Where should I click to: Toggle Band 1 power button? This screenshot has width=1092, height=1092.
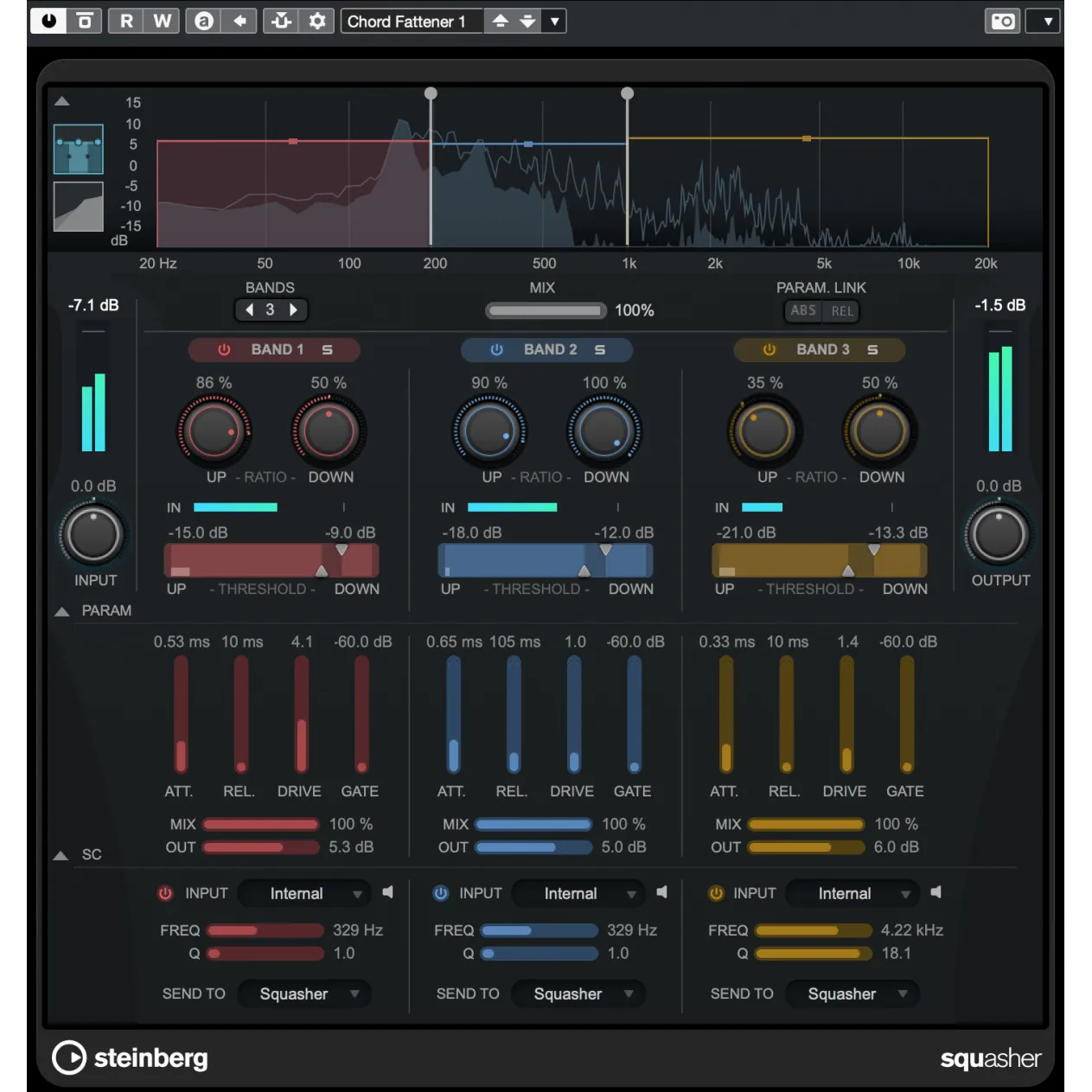(224, 350)
